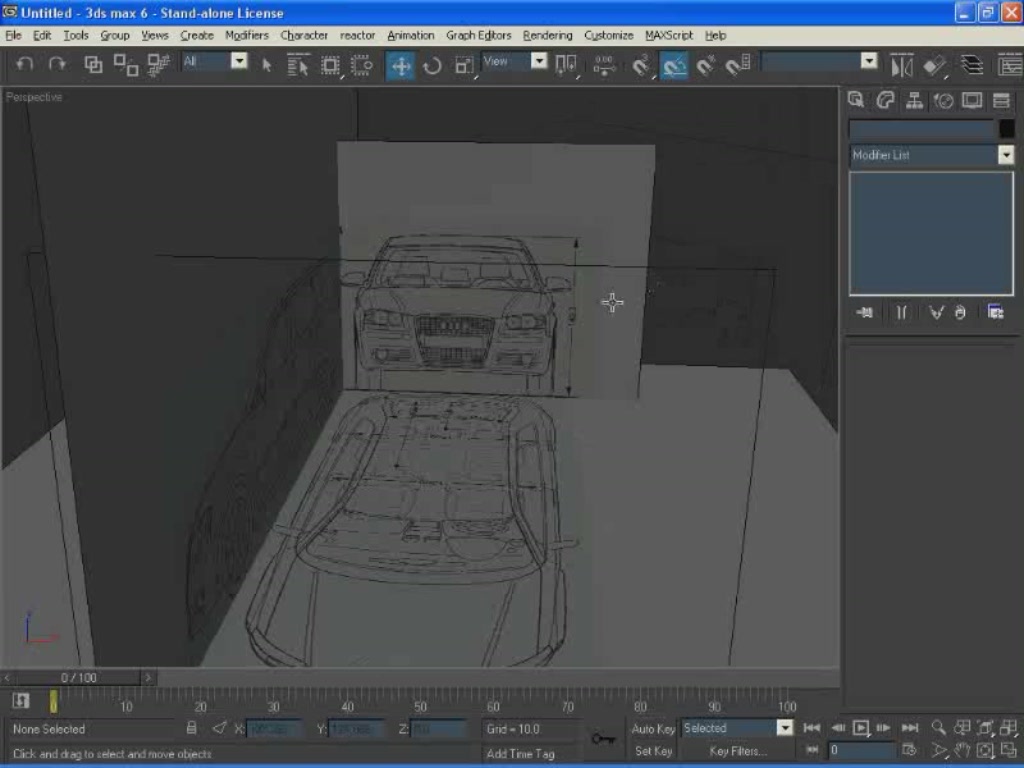Open the selection filter 'All' dropdown

(239, 61)
